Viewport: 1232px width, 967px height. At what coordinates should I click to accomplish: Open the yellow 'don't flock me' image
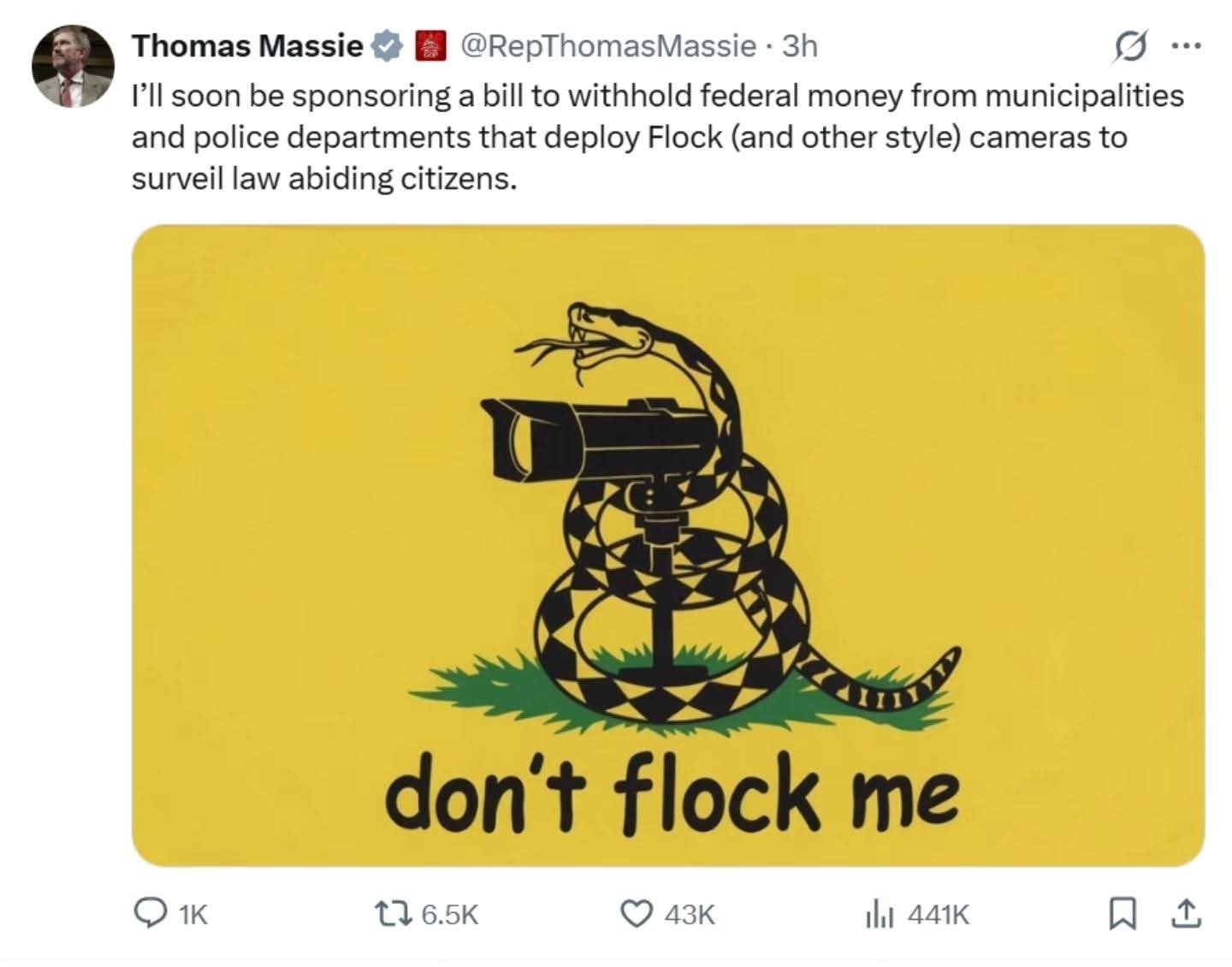point(668,546)
